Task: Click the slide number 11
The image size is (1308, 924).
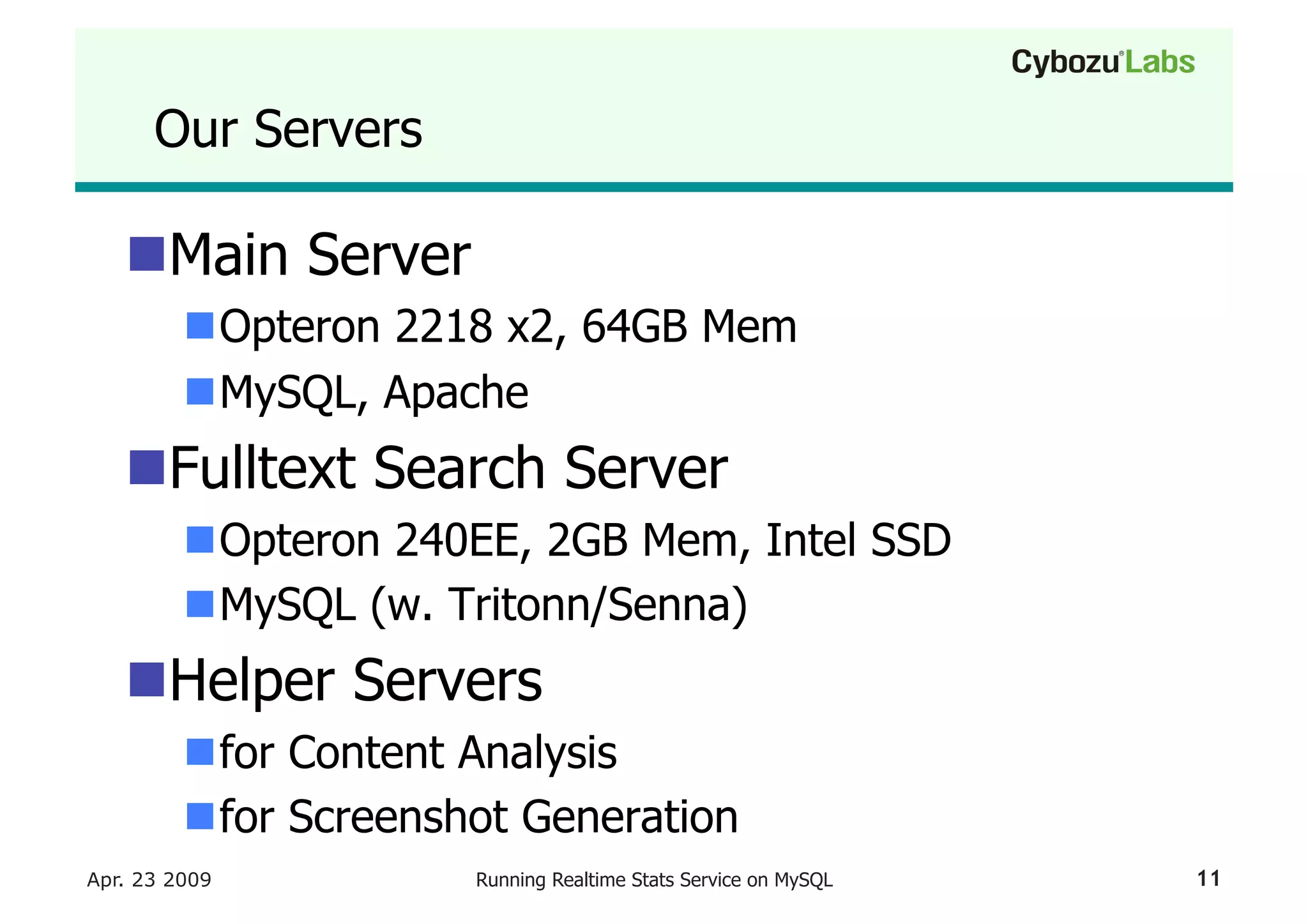Action: pos(1208,879)
